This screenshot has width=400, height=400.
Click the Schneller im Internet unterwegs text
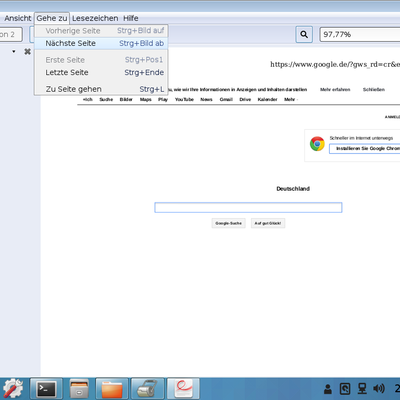click(x=361, y=138)
